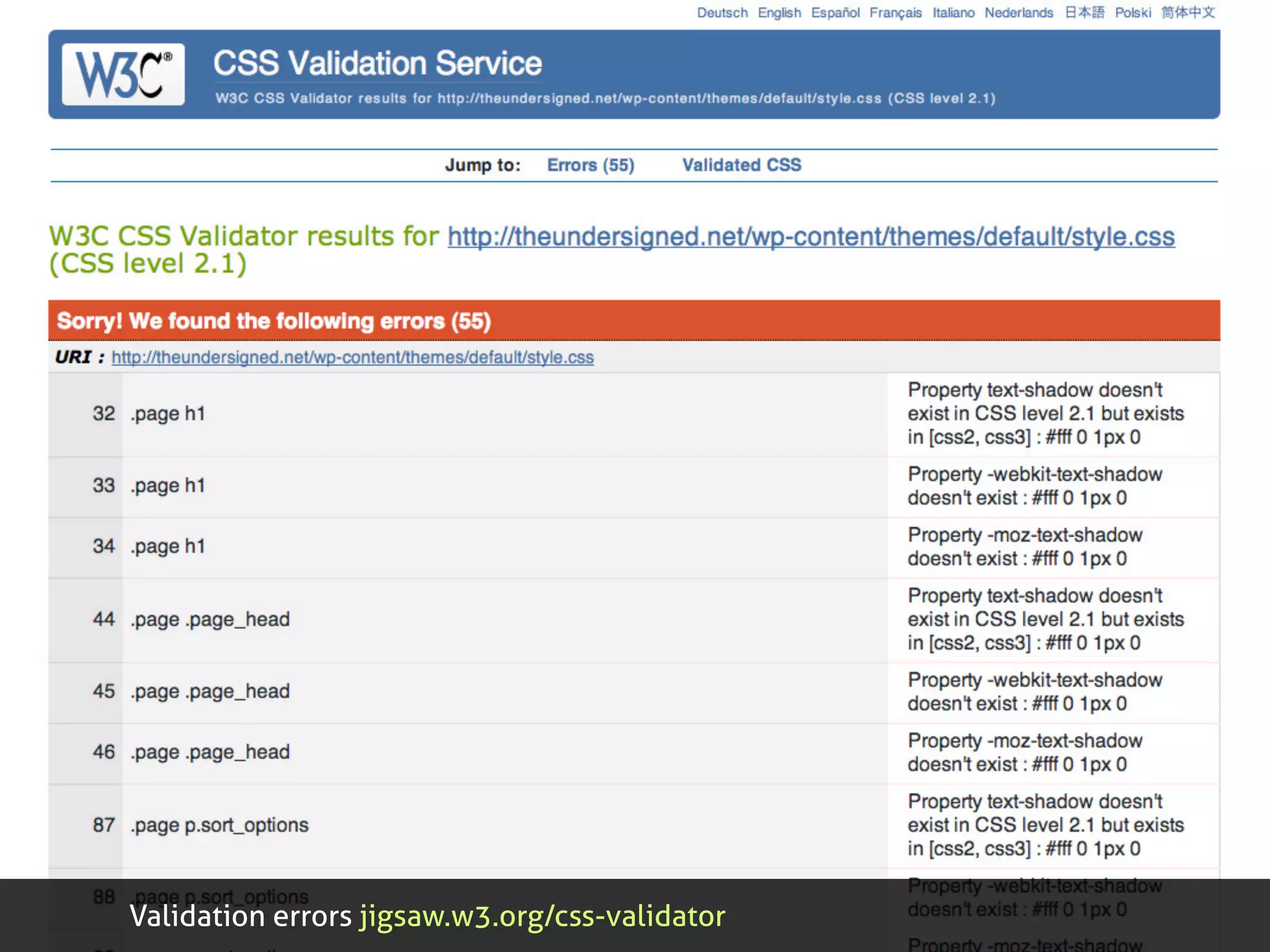
Task: Switch language to Polski
Action: point(1133,12)
